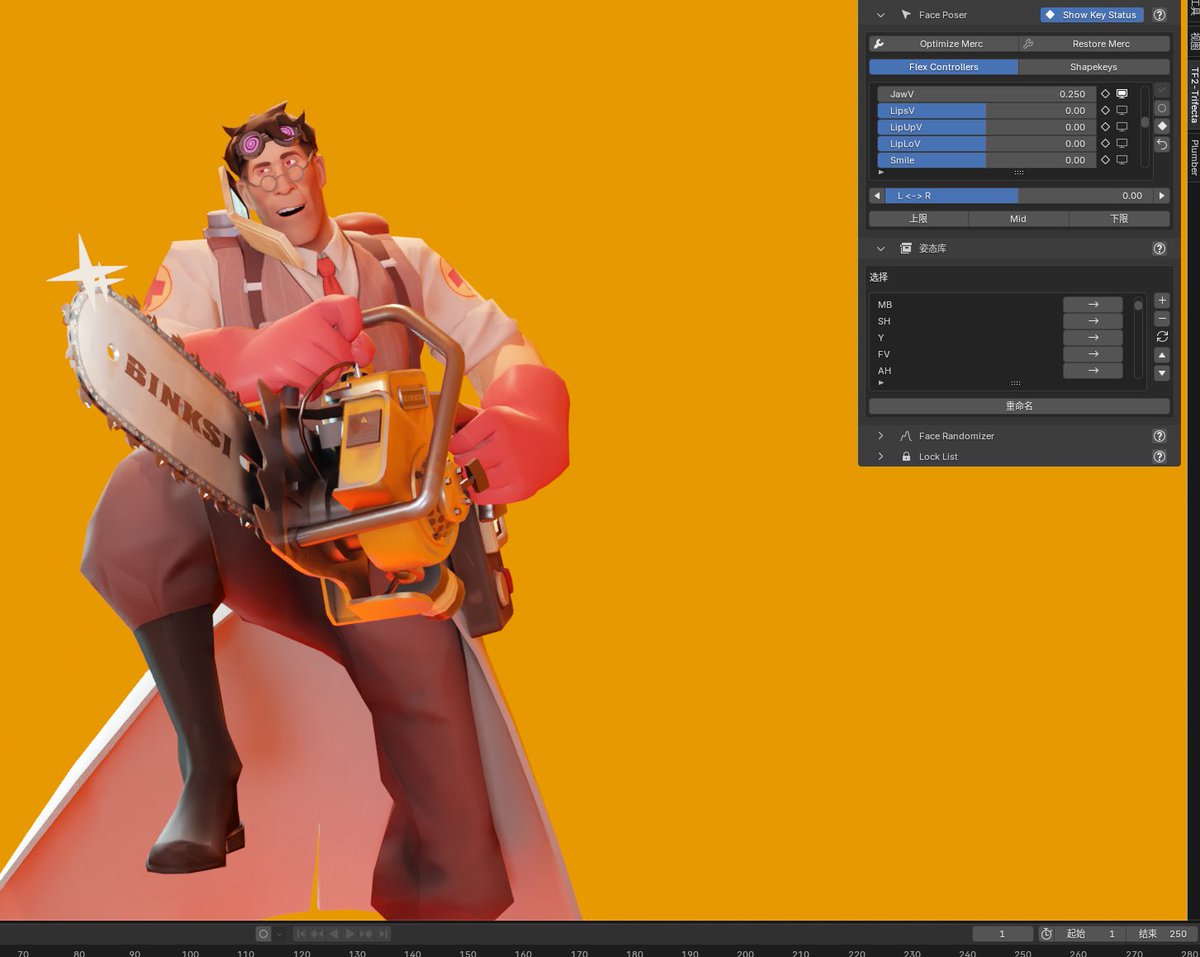Remove pose with the minus icon
This screenshot has width=1200, height=957.
pos(1162,319)
